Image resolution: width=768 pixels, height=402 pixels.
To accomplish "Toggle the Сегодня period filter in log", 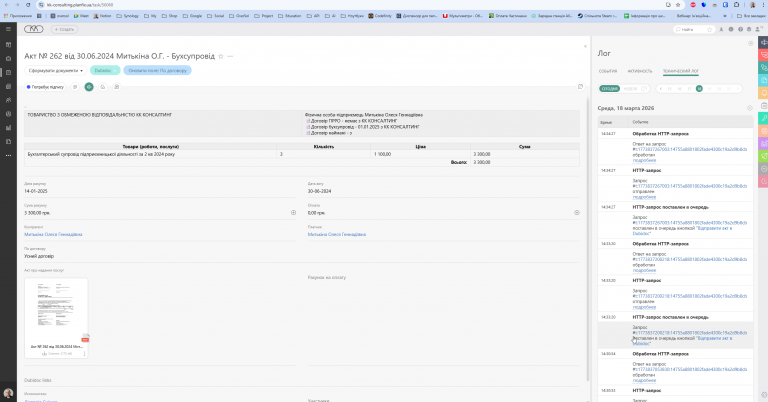I will tap(609, 89).
